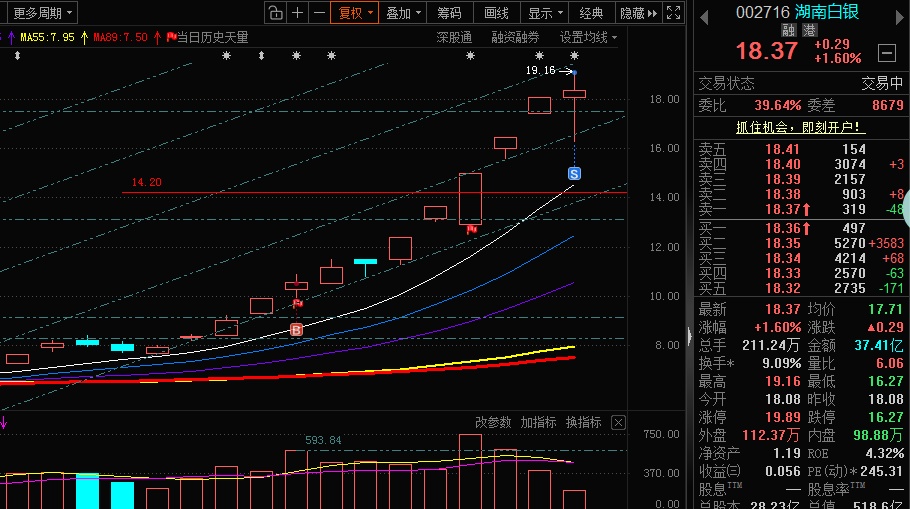Screen dimensions: 910x509
Task: Click 买五 price 18.32
Action: coord(782,288)
